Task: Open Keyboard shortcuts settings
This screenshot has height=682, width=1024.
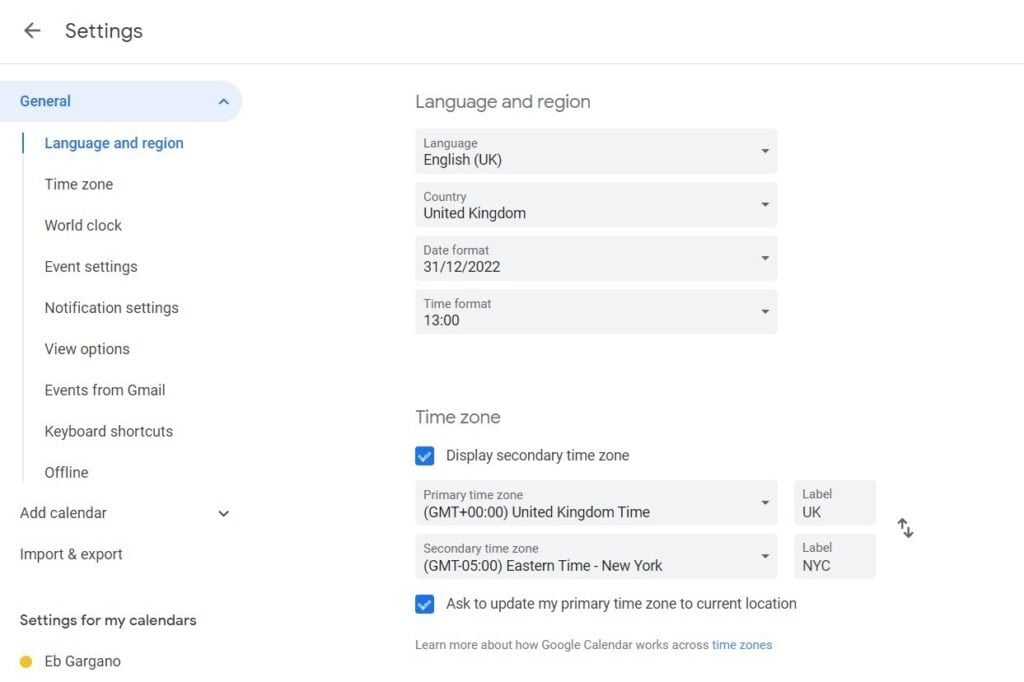Action: tap(108, 431)
